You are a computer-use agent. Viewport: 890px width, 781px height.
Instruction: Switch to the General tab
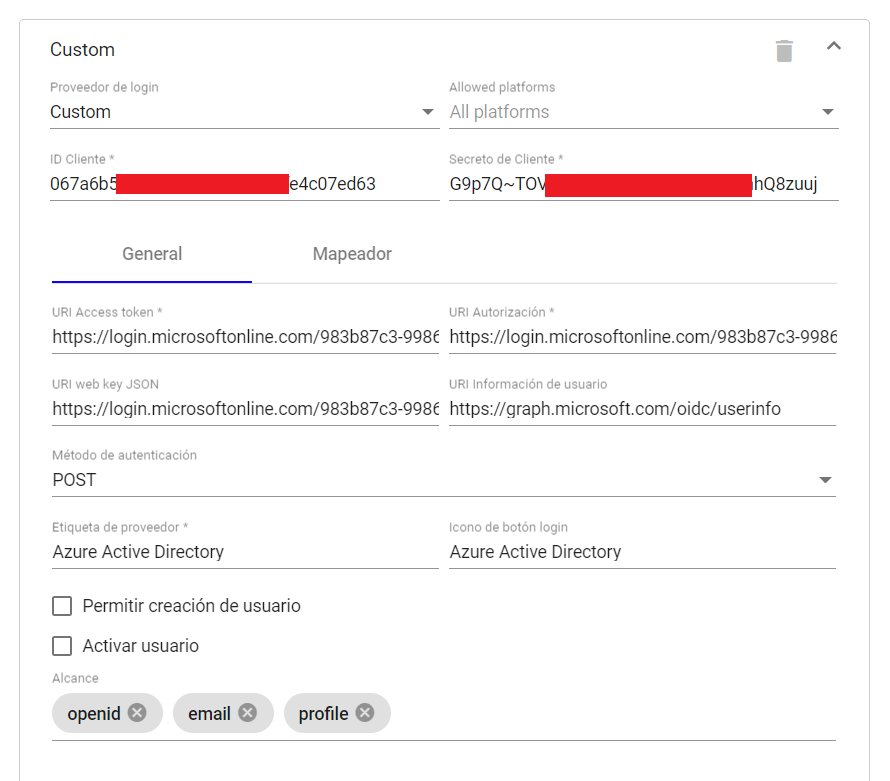pyautogui.click(x=152, y=254)
